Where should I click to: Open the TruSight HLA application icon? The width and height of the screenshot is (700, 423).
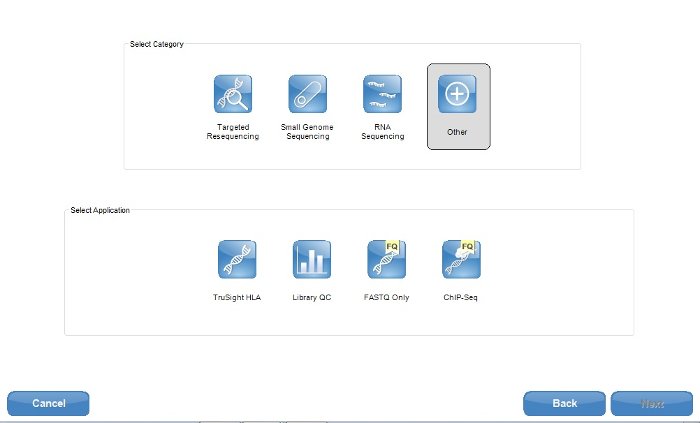237,260
